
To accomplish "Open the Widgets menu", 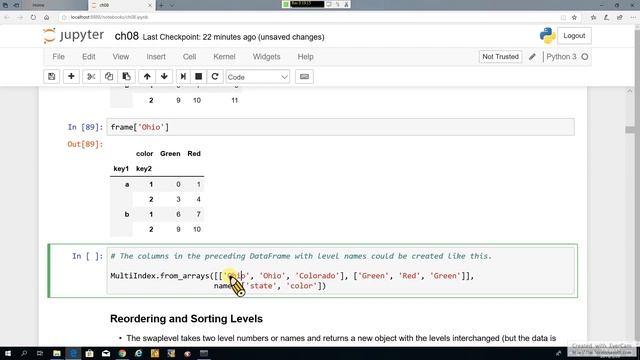I will click(x=267, y=57).
